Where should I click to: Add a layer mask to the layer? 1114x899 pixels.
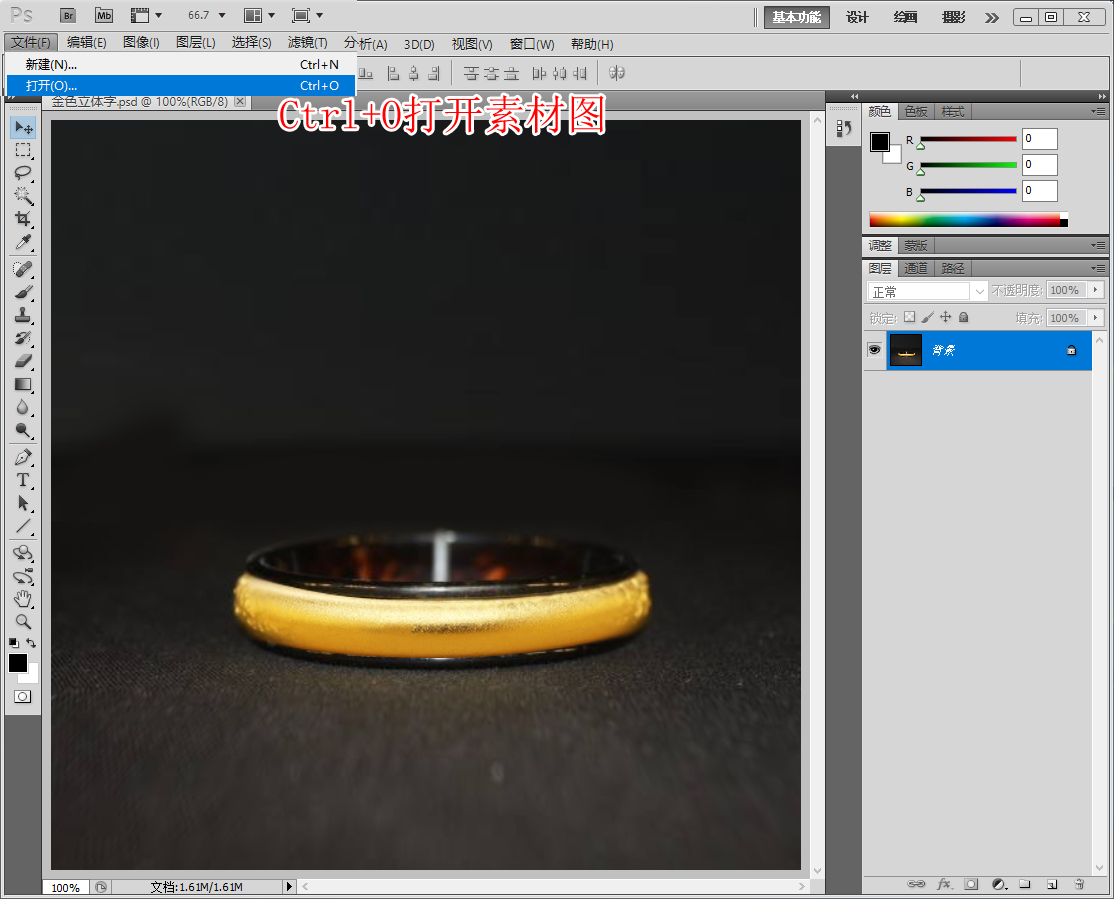point(971,884)
